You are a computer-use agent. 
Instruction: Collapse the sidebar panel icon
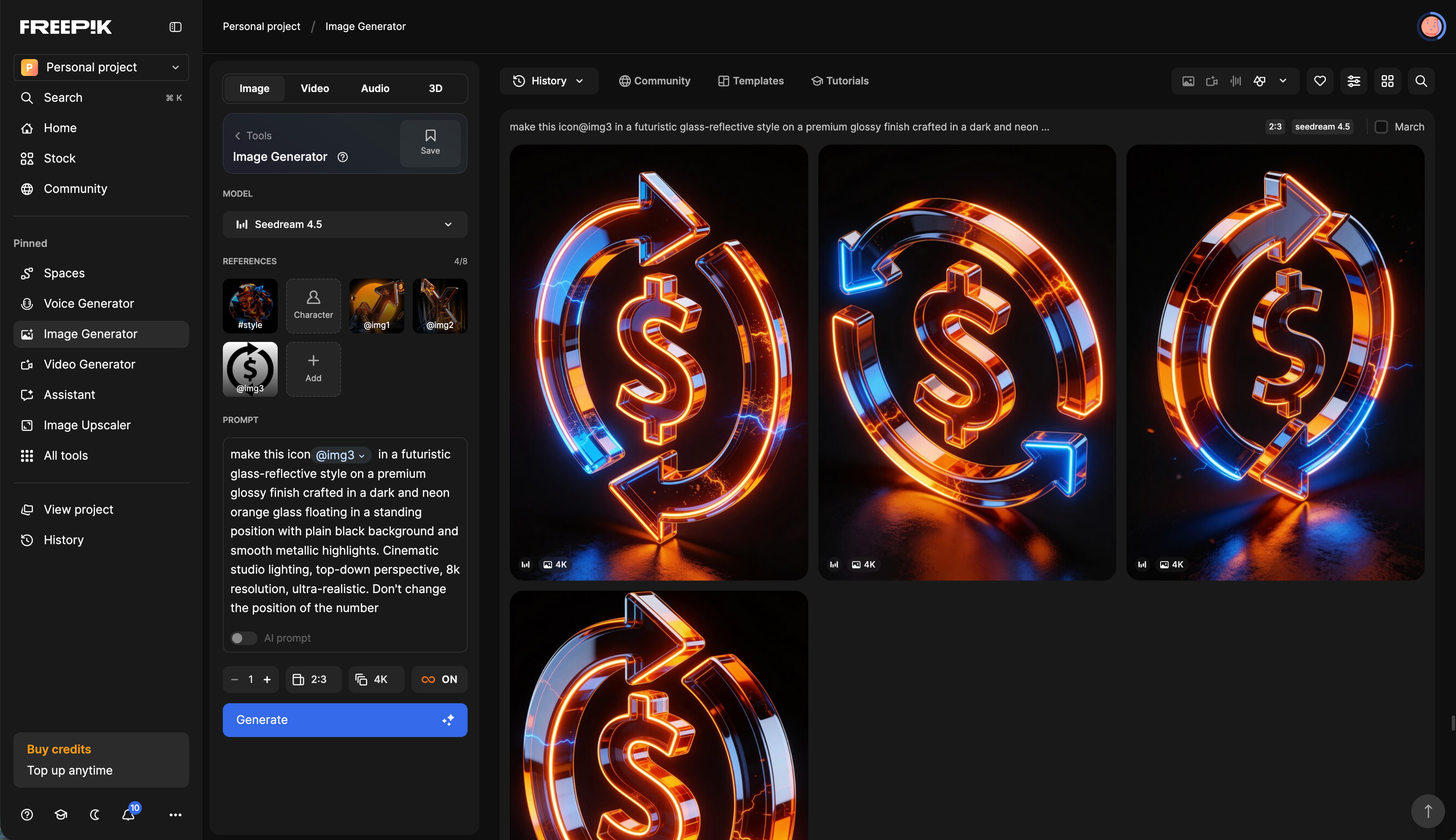[x=175, y=27]
